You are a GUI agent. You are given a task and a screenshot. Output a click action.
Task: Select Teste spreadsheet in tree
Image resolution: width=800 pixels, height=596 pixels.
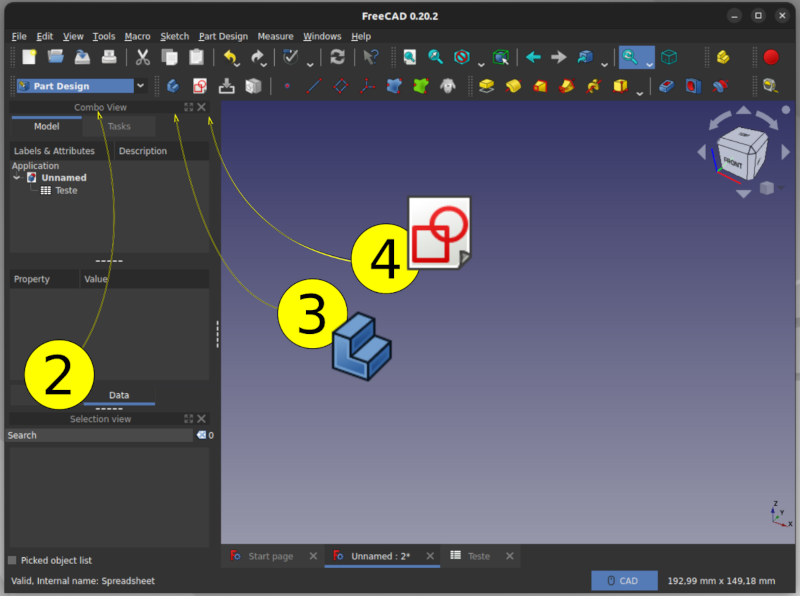[x=66, y=190]
